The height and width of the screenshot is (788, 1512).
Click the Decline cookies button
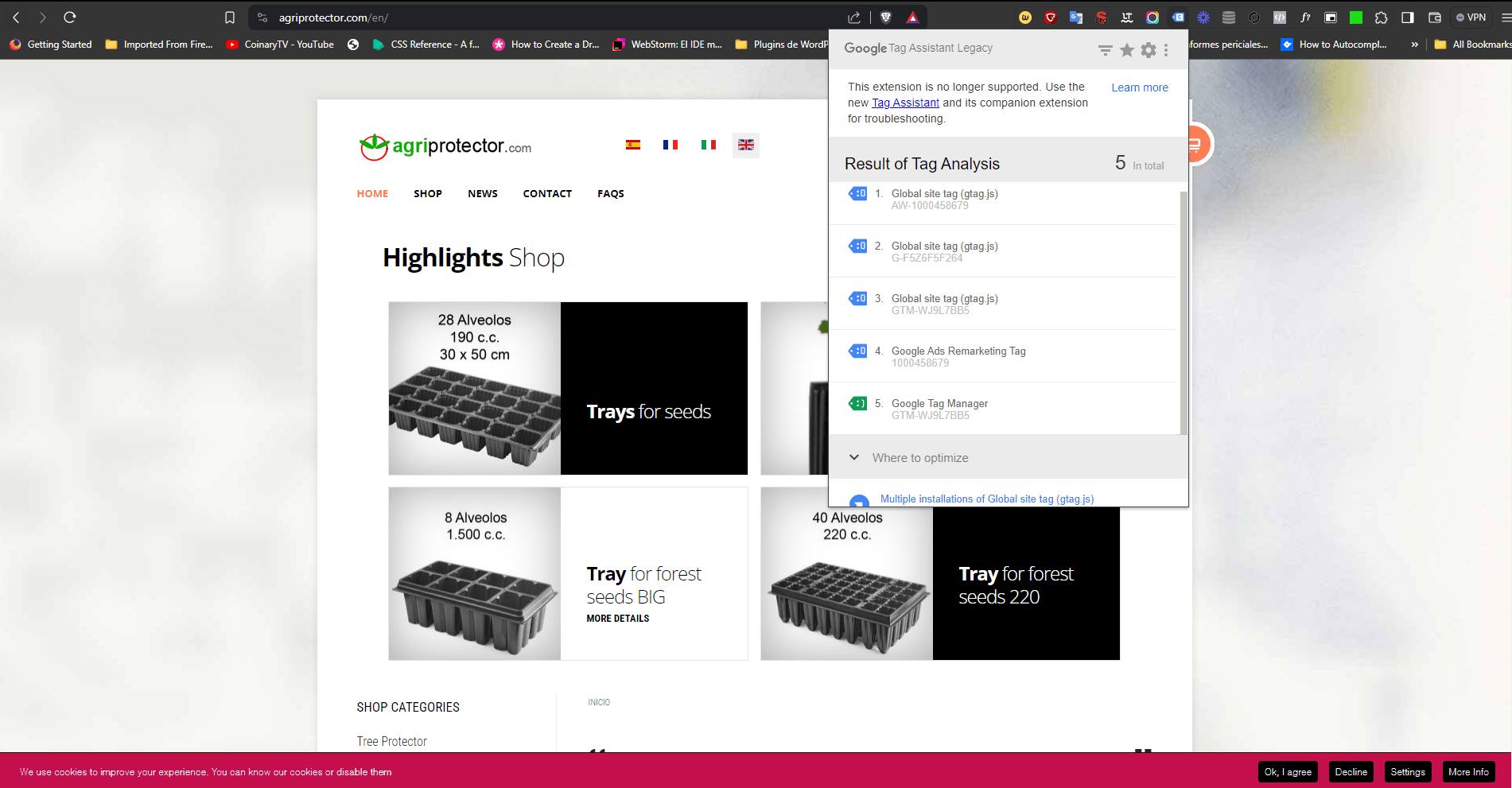point(1351,771)
